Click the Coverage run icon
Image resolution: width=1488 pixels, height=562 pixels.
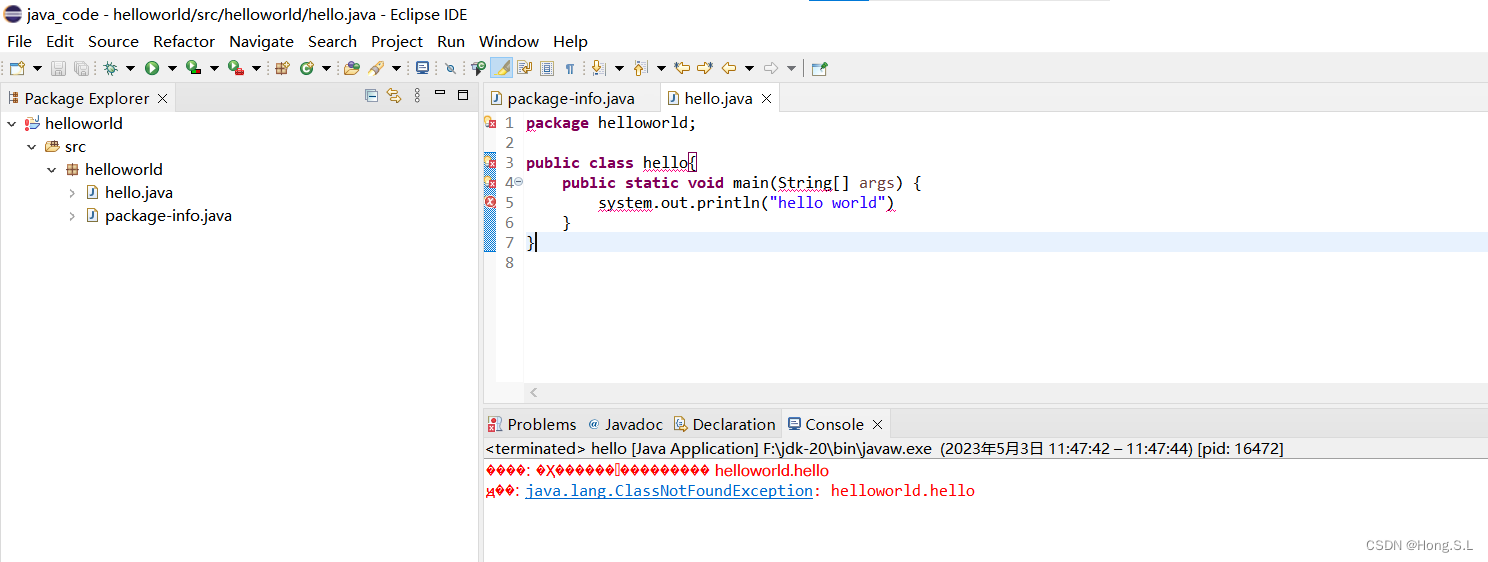point(193,68)
